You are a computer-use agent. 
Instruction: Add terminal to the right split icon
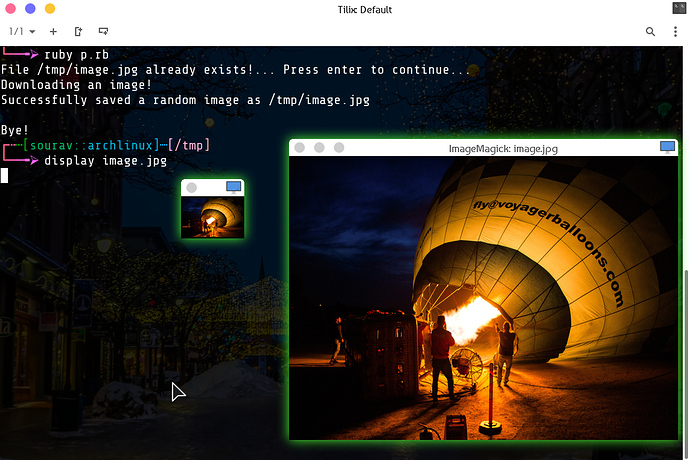pyautogui.click(x=78, y=32)
